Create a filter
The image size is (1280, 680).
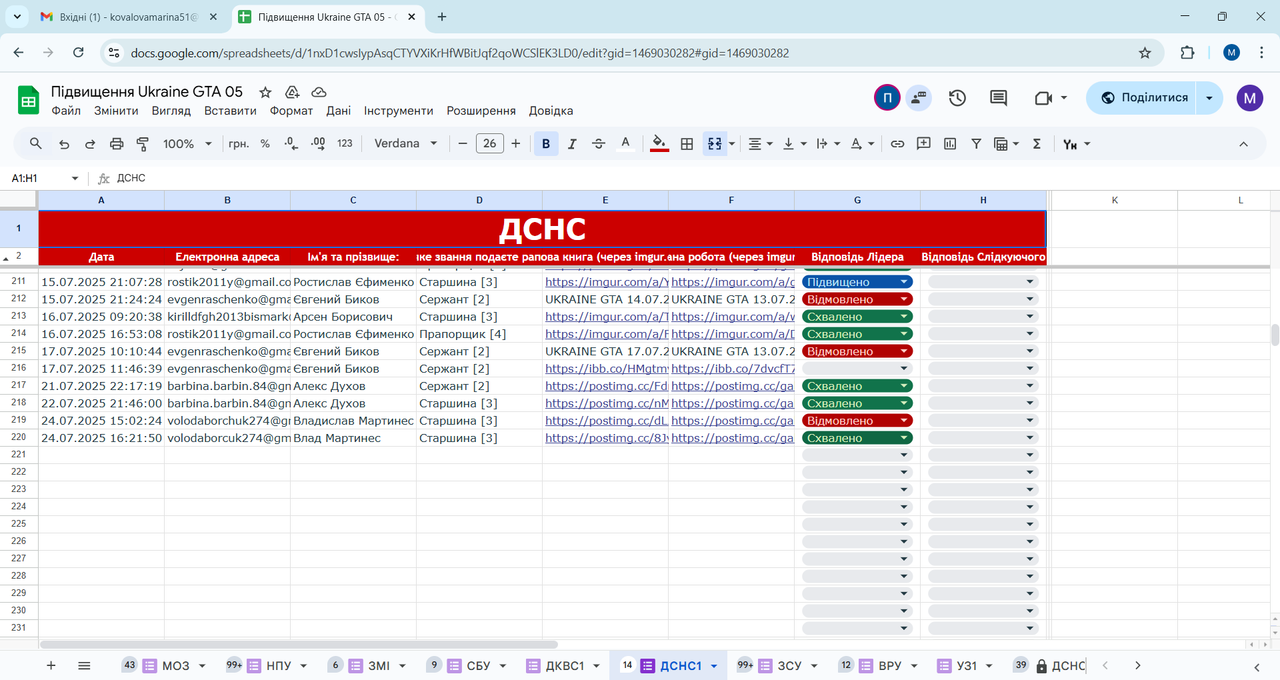point(976,144)
